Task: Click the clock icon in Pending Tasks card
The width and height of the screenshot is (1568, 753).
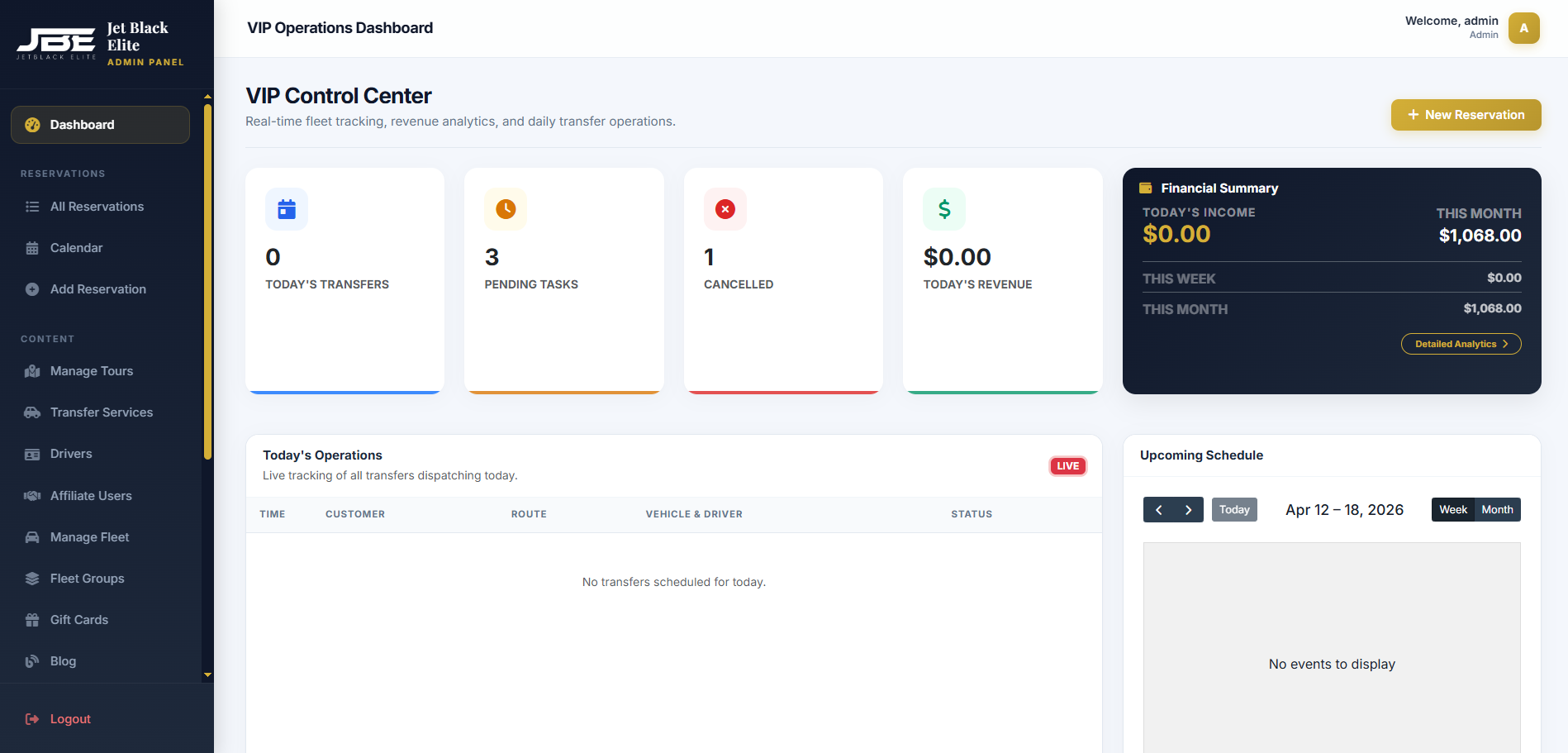Action: [x=506, y=209]
